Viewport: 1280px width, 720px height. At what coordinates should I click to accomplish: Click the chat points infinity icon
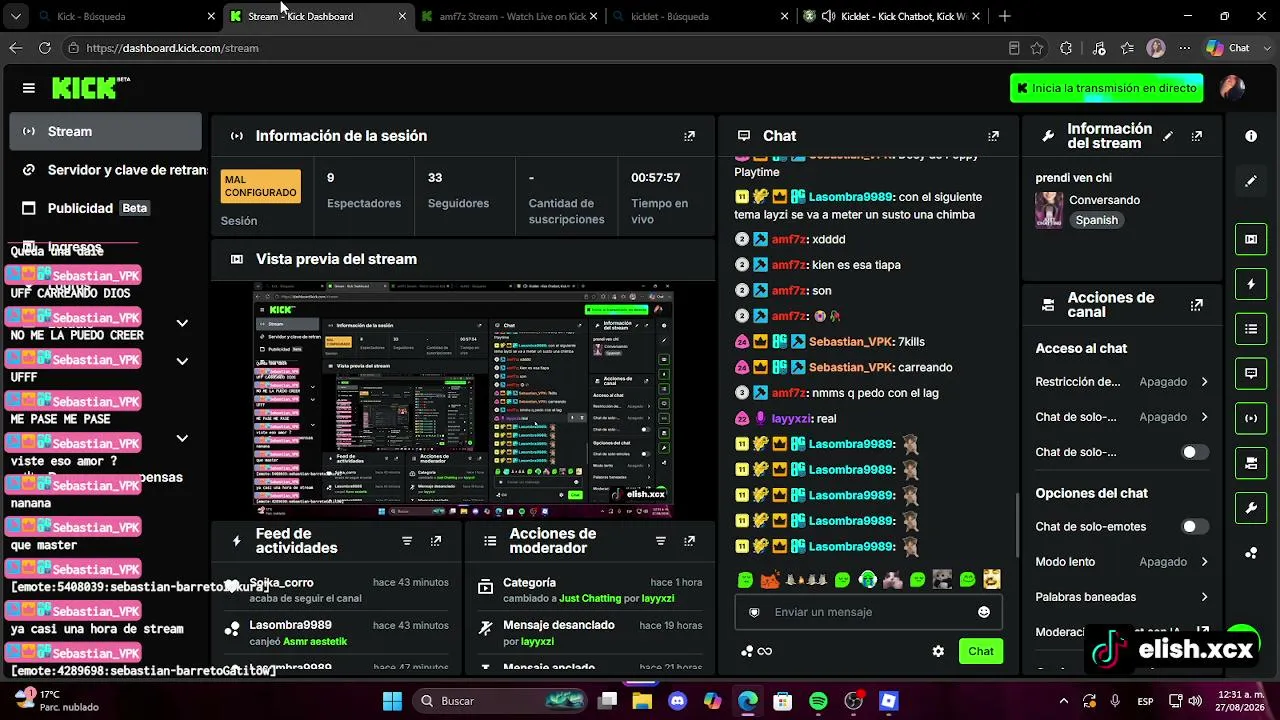[757, 651]
